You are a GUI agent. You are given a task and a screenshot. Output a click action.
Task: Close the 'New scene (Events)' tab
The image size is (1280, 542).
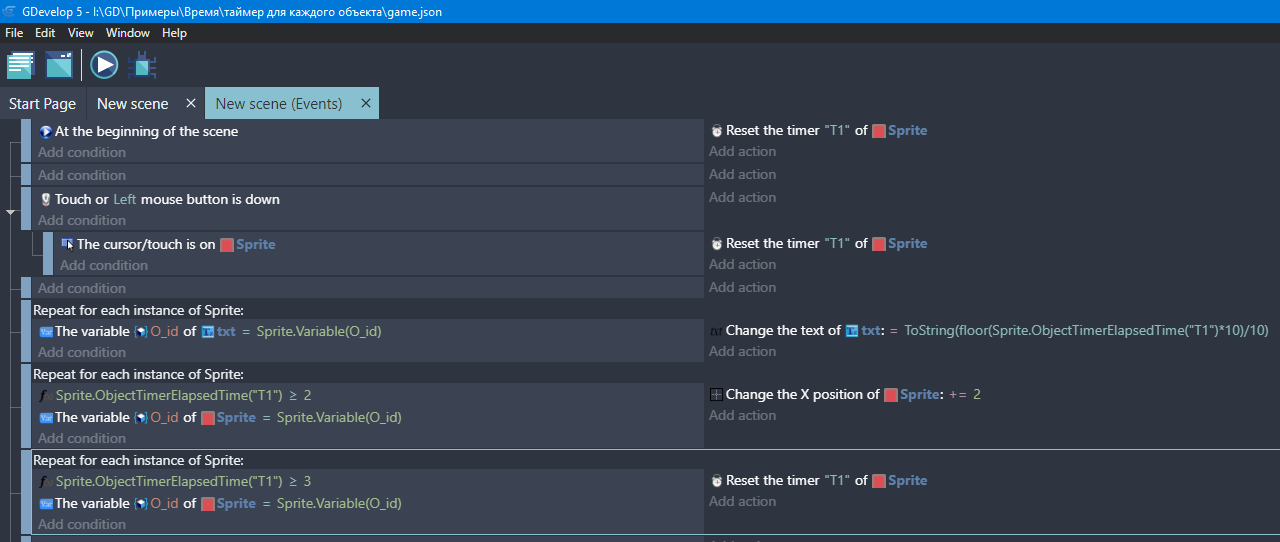tap(366, 103)
